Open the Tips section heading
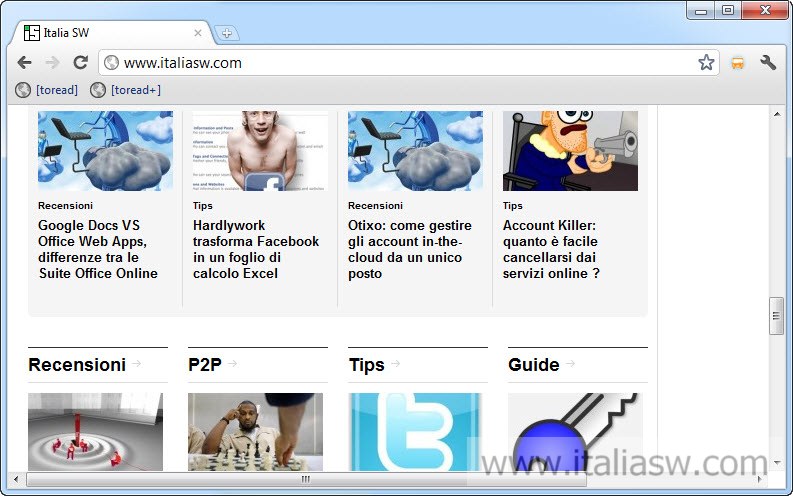Screen dimensions: 793x496 tap(367, 365)
